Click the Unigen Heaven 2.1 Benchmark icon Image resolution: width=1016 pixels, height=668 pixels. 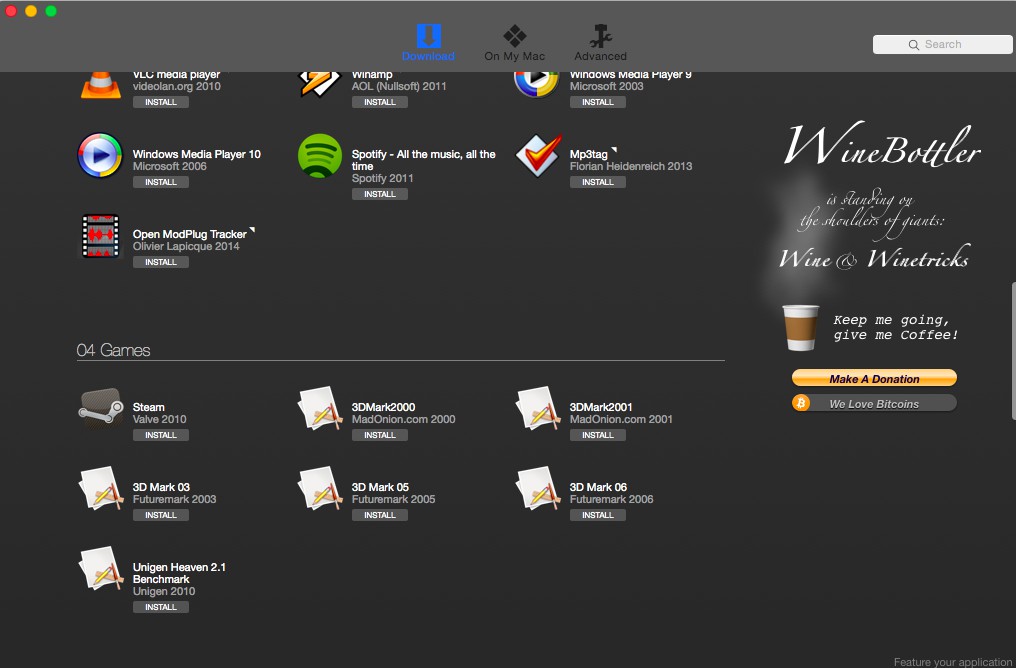point(100,570)
